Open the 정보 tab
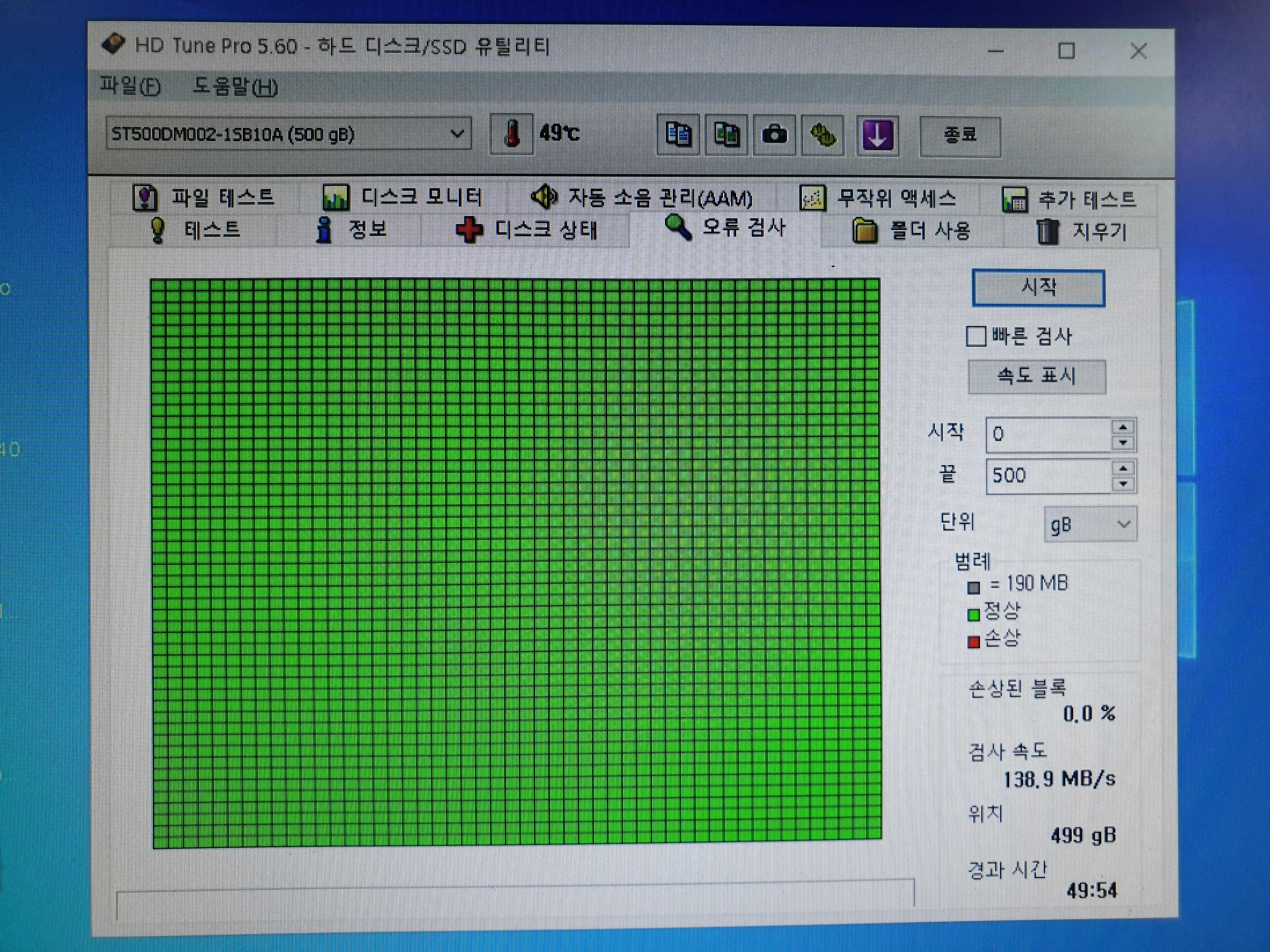The image size is (1270, 952). (x=352, y=229)
